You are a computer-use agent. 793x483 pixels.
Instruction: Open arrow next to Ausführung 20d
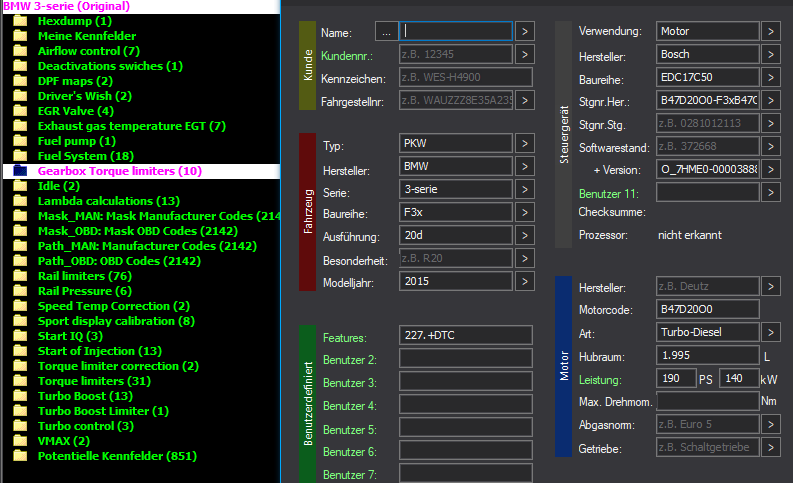pos(525,236)
